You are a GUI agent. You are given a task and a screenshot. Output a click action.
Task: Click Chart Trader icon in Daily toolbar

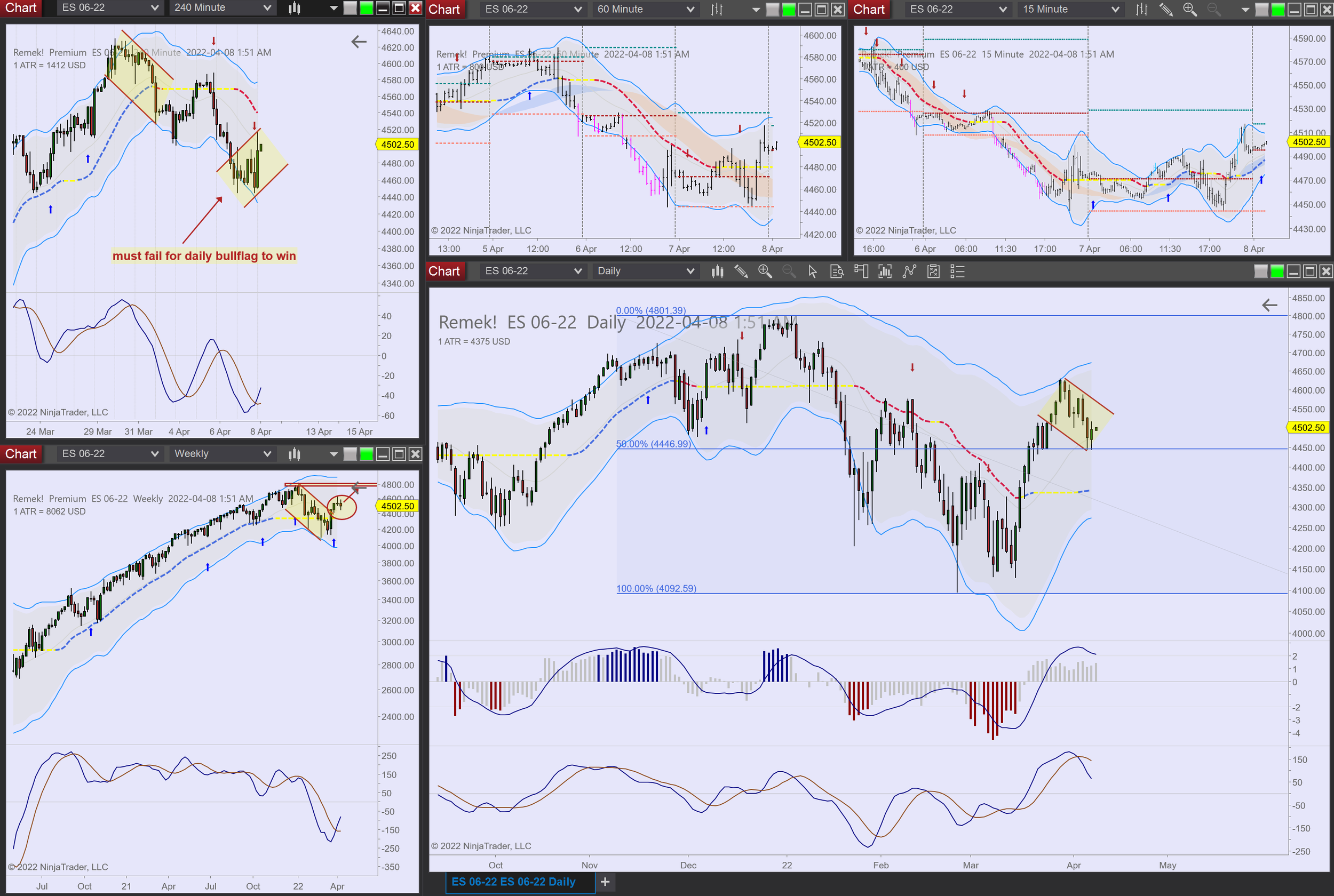click(x=861, y=271)
